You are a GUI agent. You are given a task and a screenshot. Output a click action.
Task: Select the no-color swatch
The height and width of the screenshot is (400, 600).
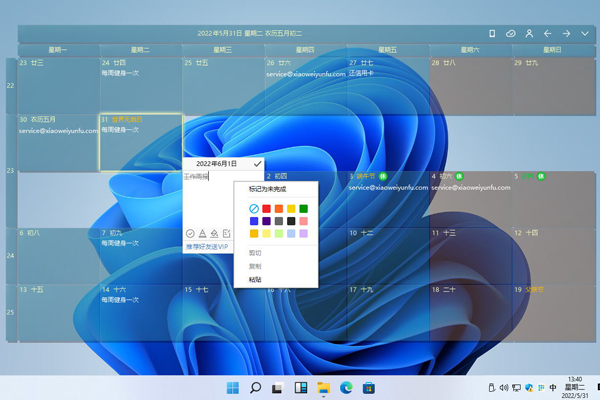(254, 209)
